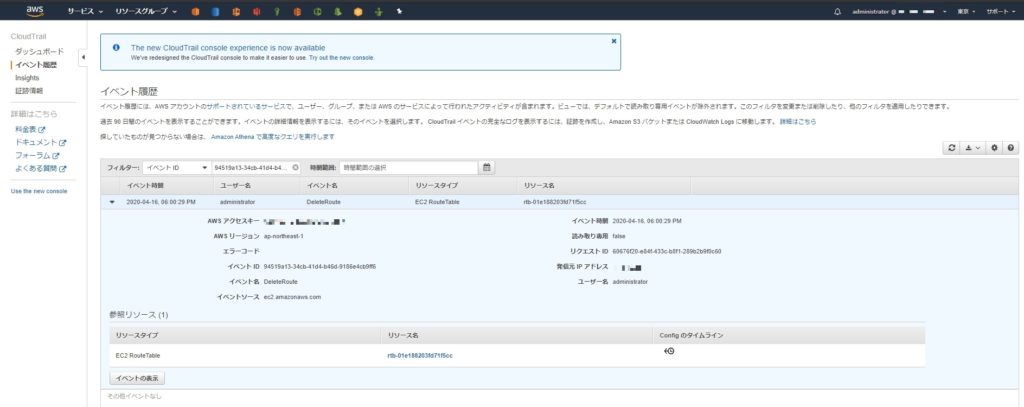Open the イベント ID filter dropdown

pos(175,167)
